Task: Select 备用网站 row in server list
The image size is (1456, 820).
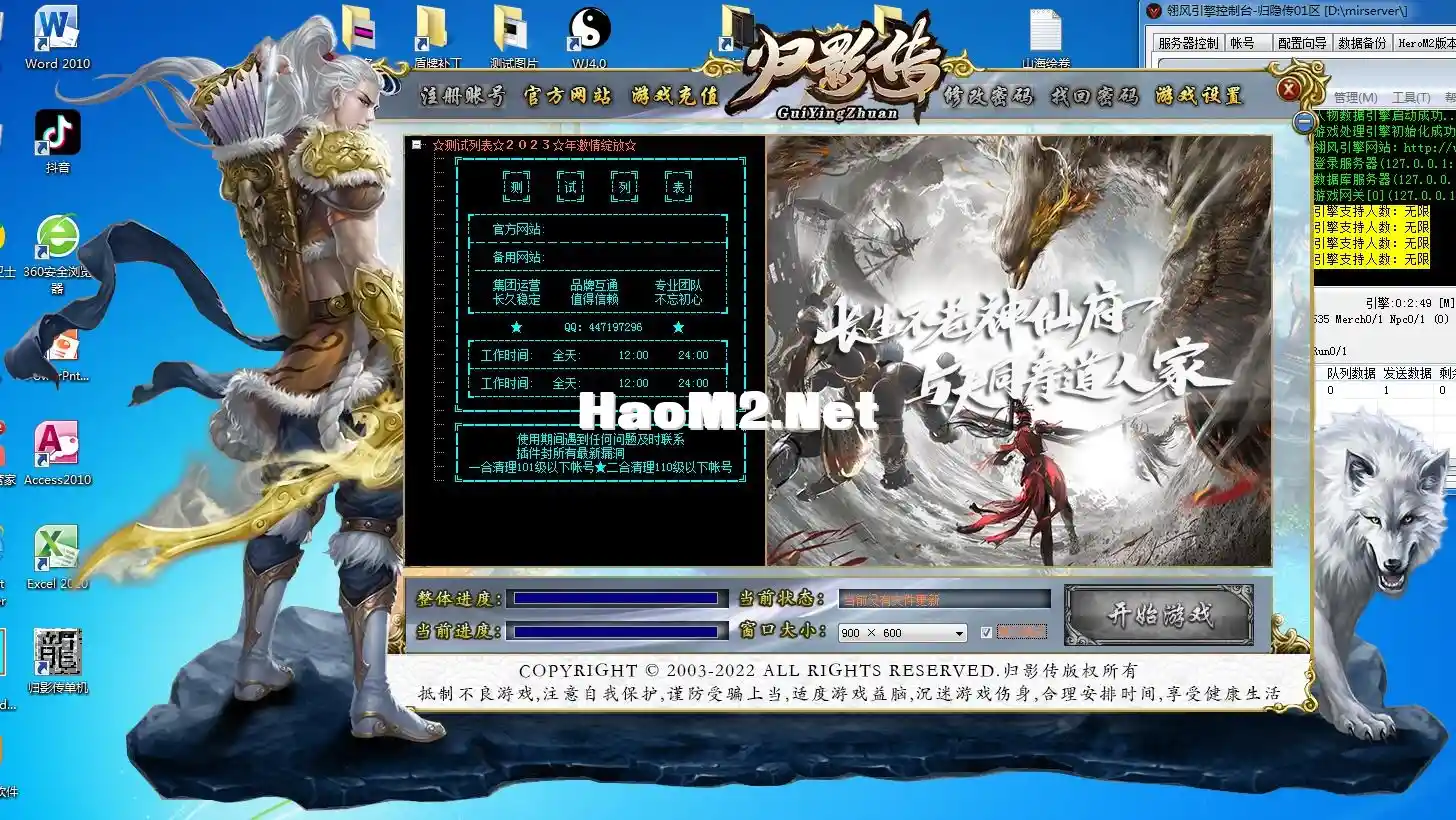Action: coord(597,257)
